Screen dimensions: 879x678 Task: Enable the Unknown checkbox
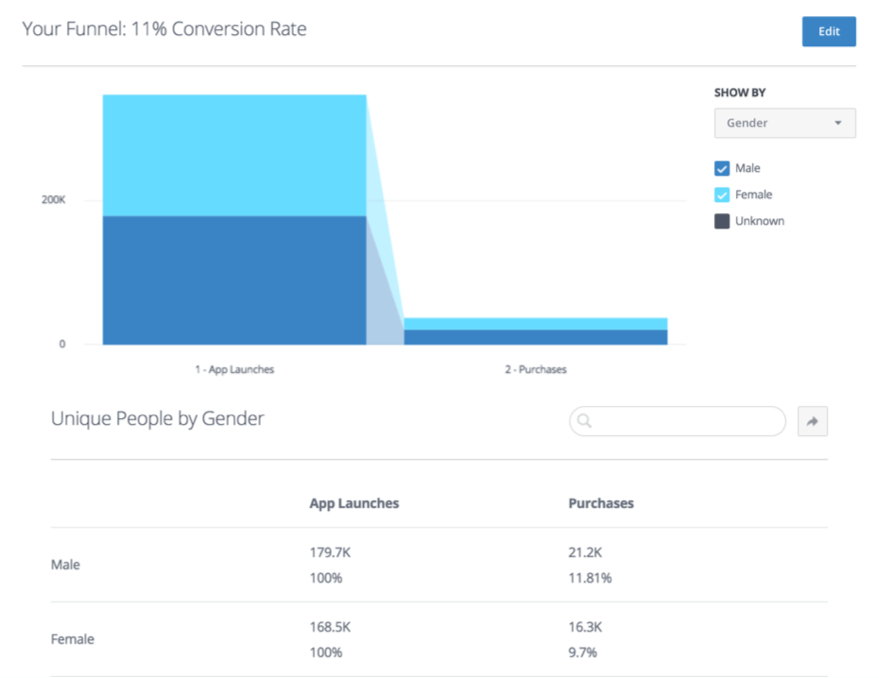(722, 221)
